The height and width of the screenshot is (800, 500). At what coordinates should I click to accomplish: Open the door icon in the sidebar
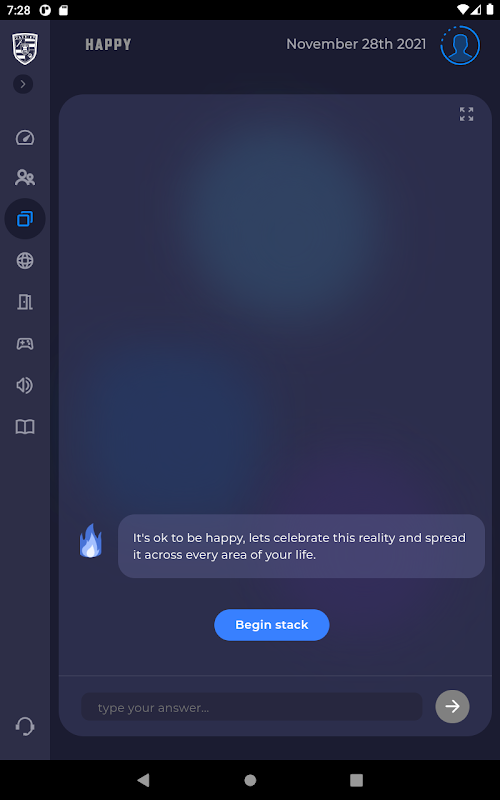coord(25,302)
